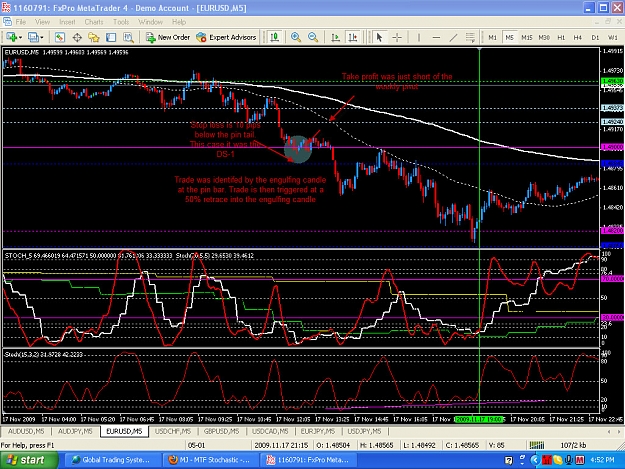This screenshot has height=469, width=625.
Task: Switch to the AUDJPY,M5 chart tab
Action: [75, 431]
